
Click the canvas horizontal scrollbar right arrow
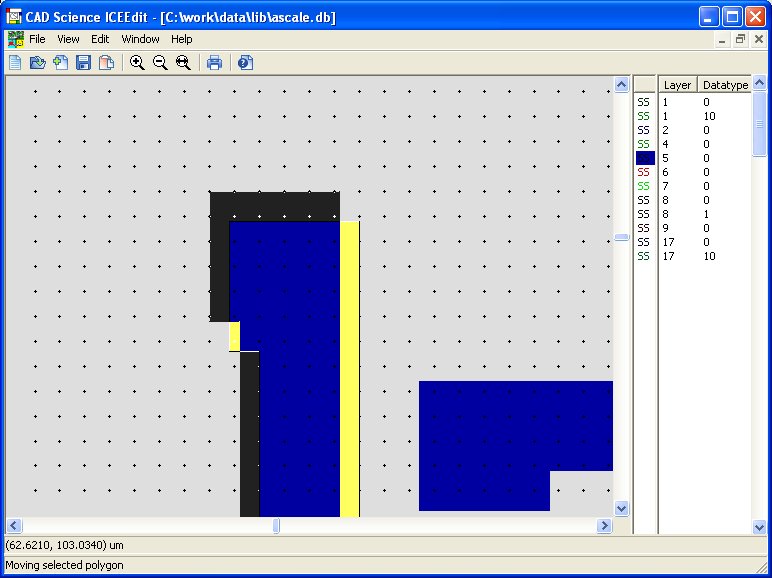tap(604, 526)
